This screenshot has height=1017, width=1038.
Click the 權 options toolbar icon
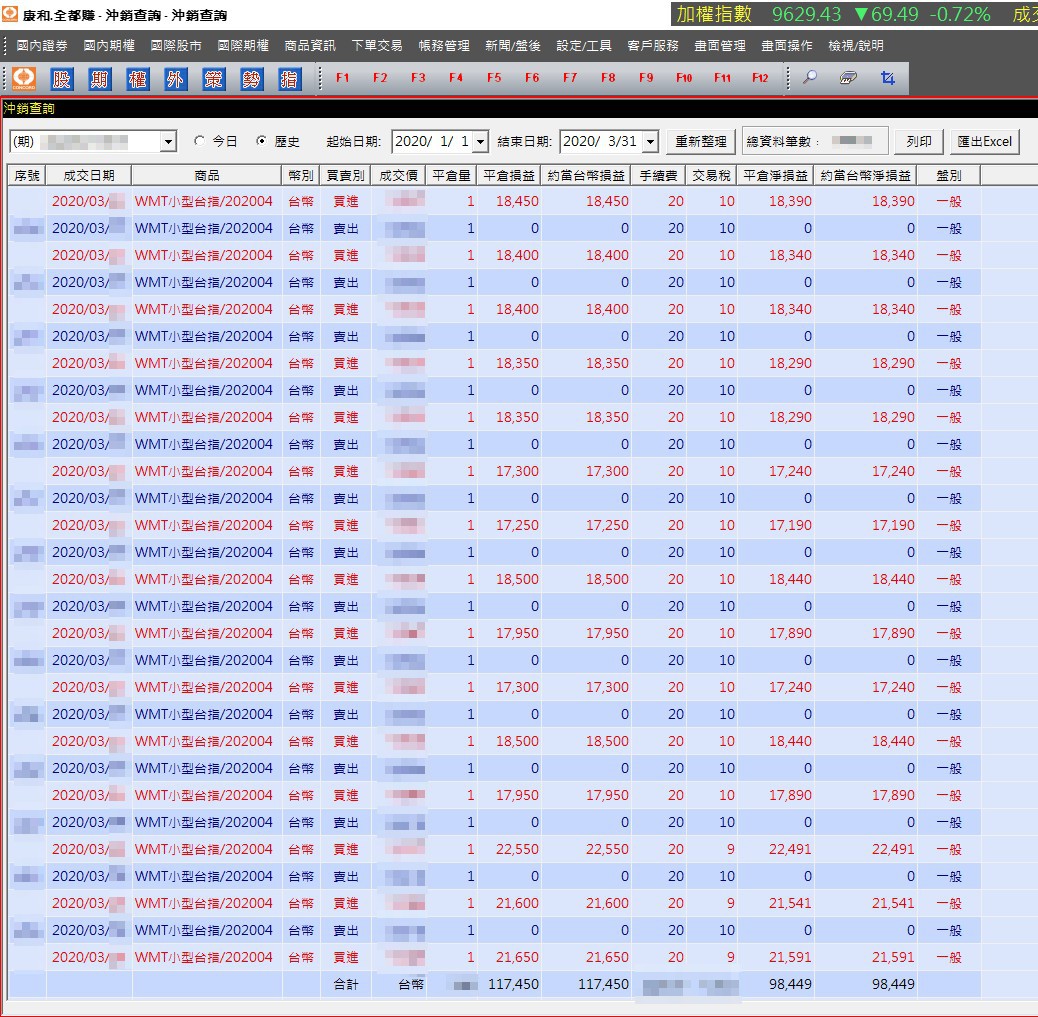click(x=137, y=79)
